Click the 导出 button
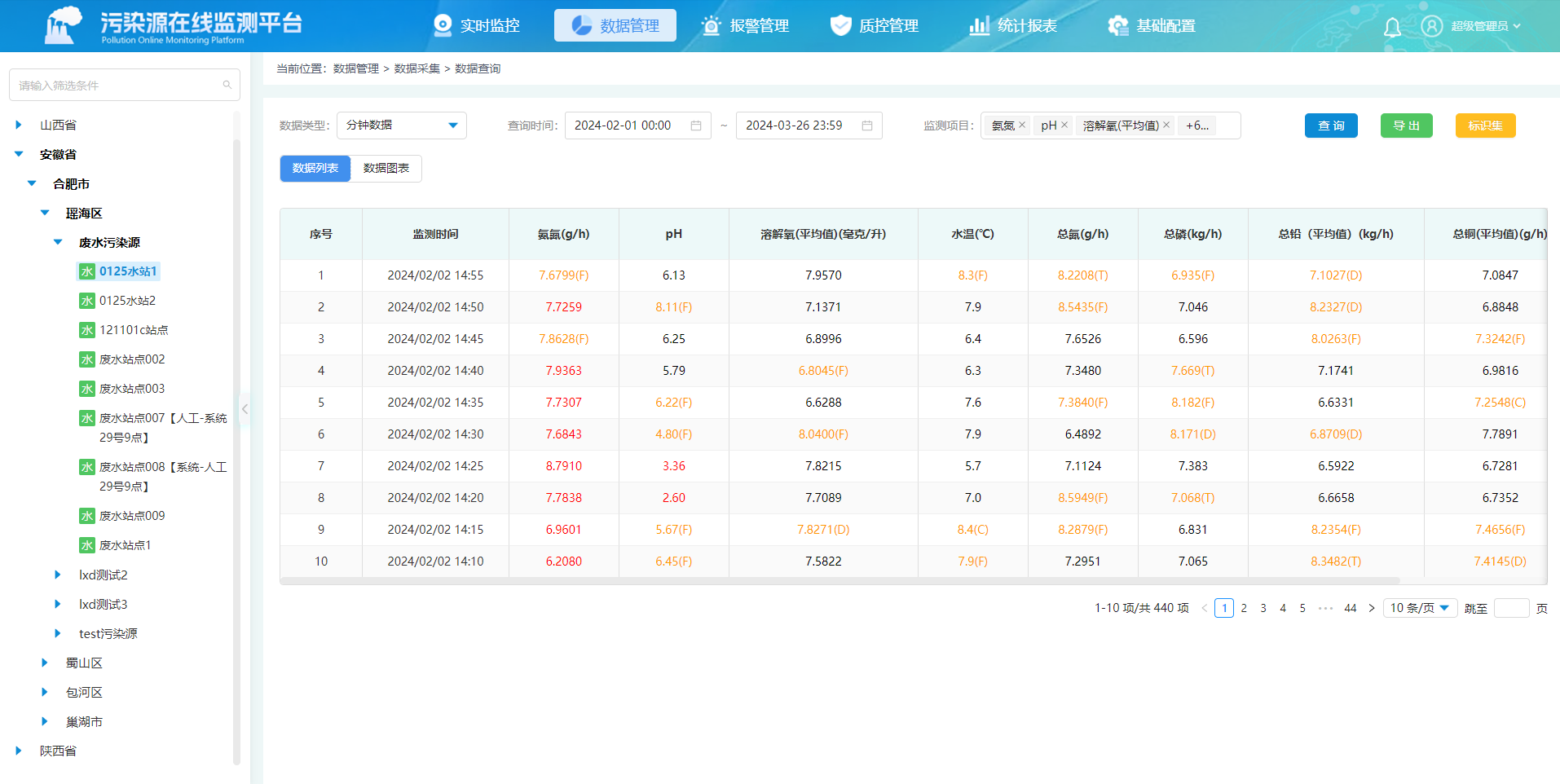Screen dimensions: 1560x784 tap(1407, 126)
